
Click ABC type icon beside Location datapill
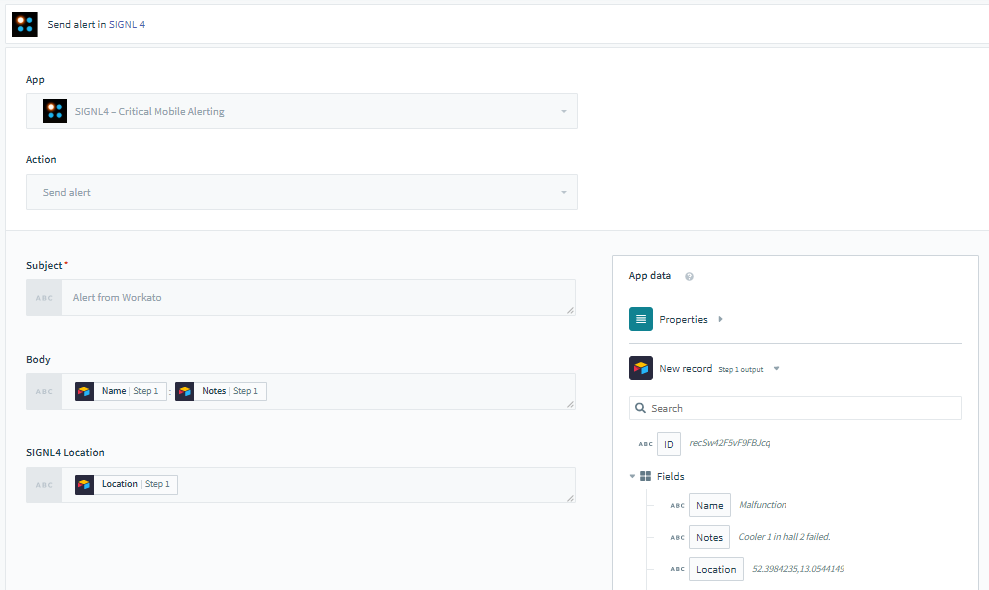[x=677, y=569]
